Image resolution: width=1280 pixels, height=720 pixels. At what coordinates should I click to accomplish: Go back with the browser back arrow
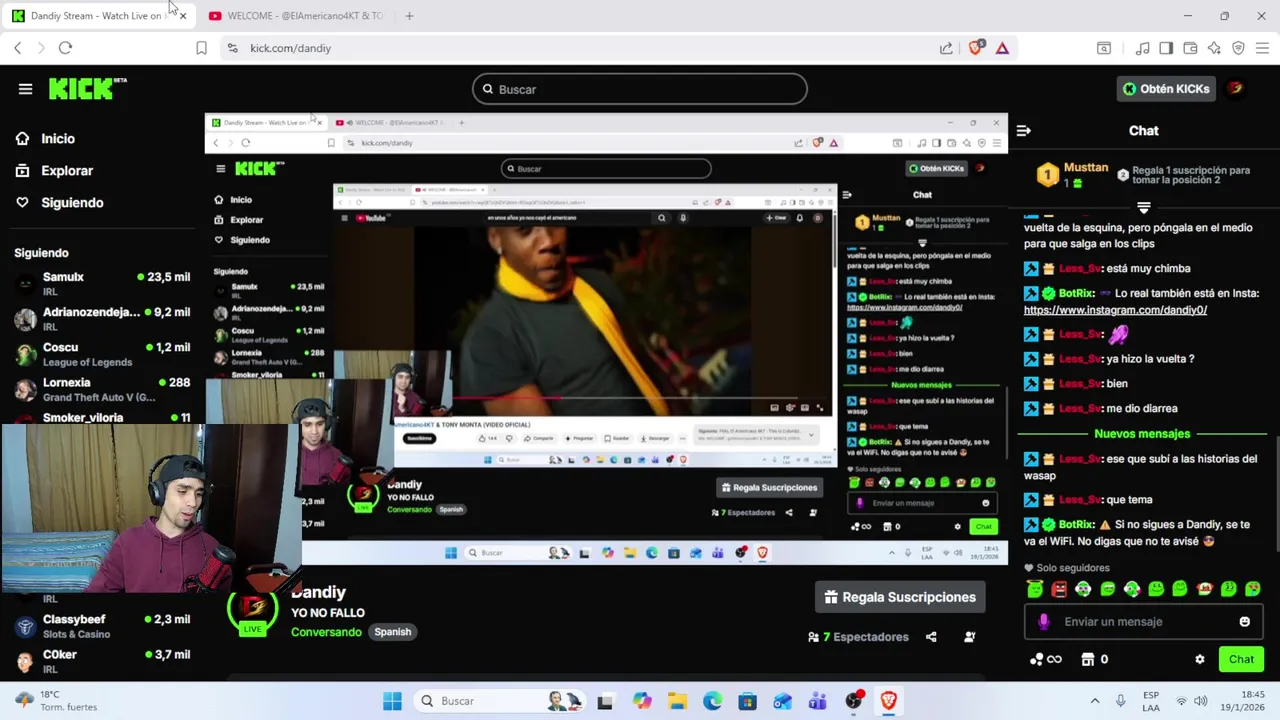(x=17, y=48)
